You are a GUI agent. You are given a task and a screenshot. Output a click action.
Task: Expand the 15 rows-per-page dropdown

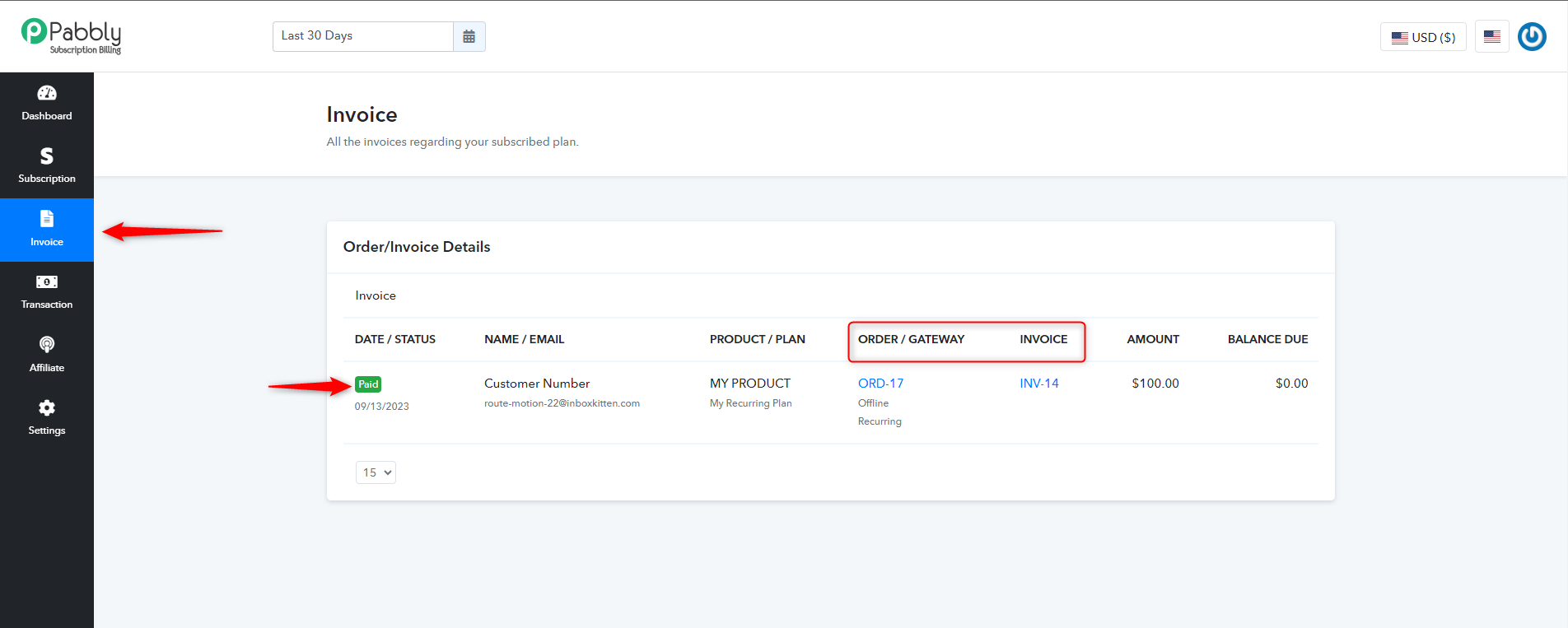(x=376, y=472)
